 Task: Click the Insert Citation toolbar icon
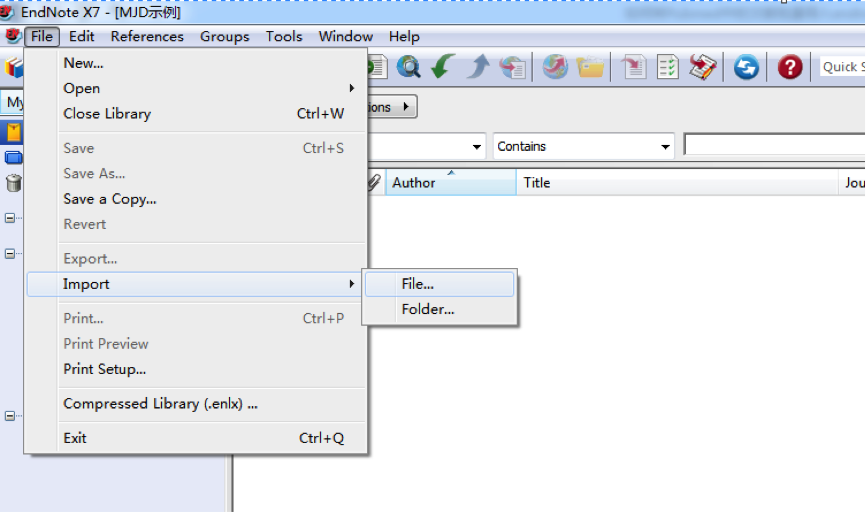point(634,67)
